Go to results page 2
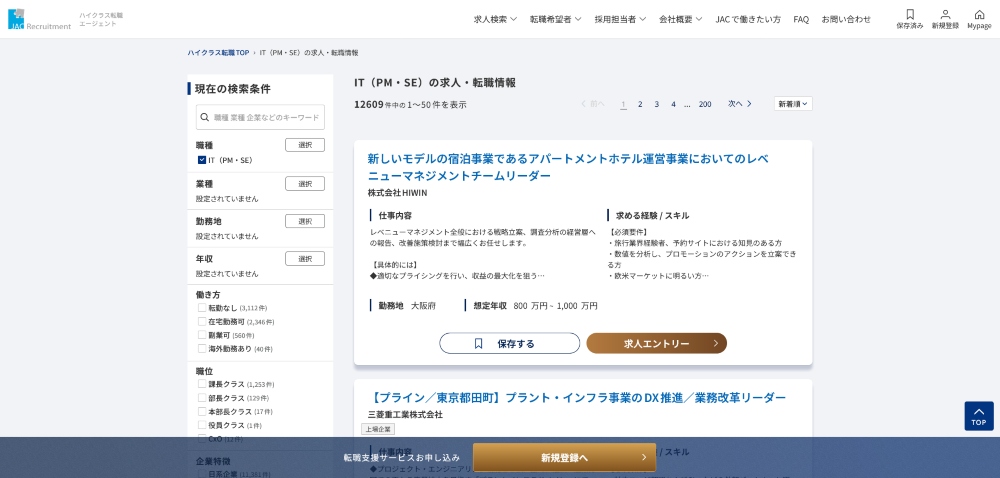The image size is (1000, 478). [640, 104]
